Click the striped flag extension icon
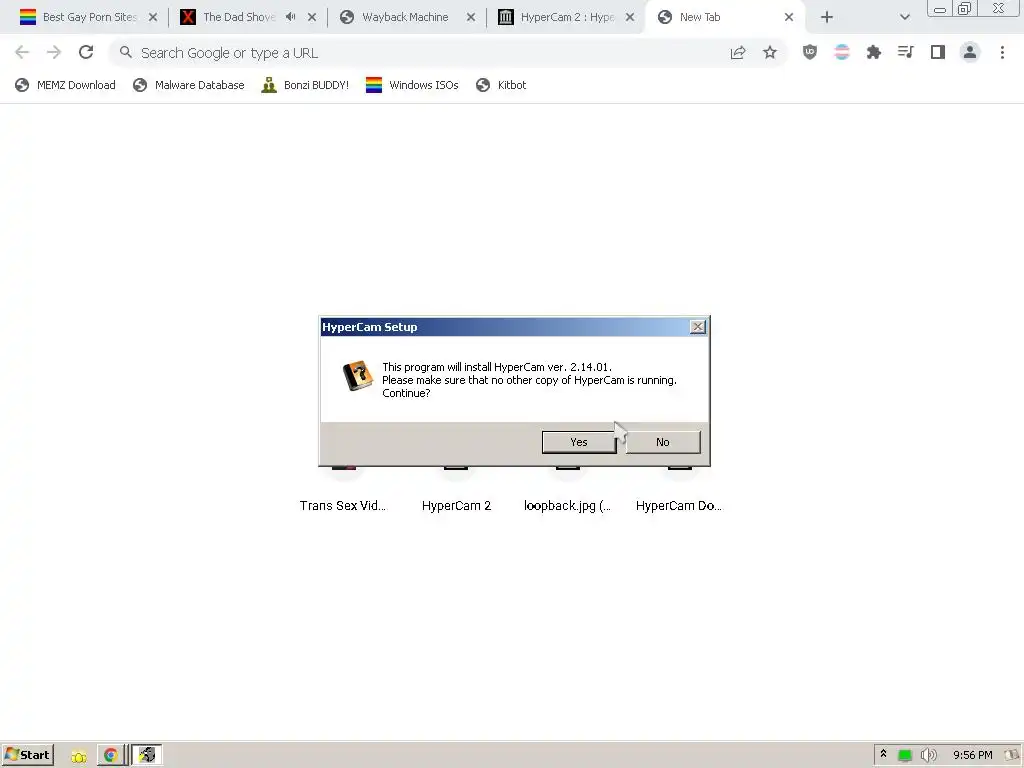Image resolution: width=1024 pixels, height=768 pixels. click(842, 52)
